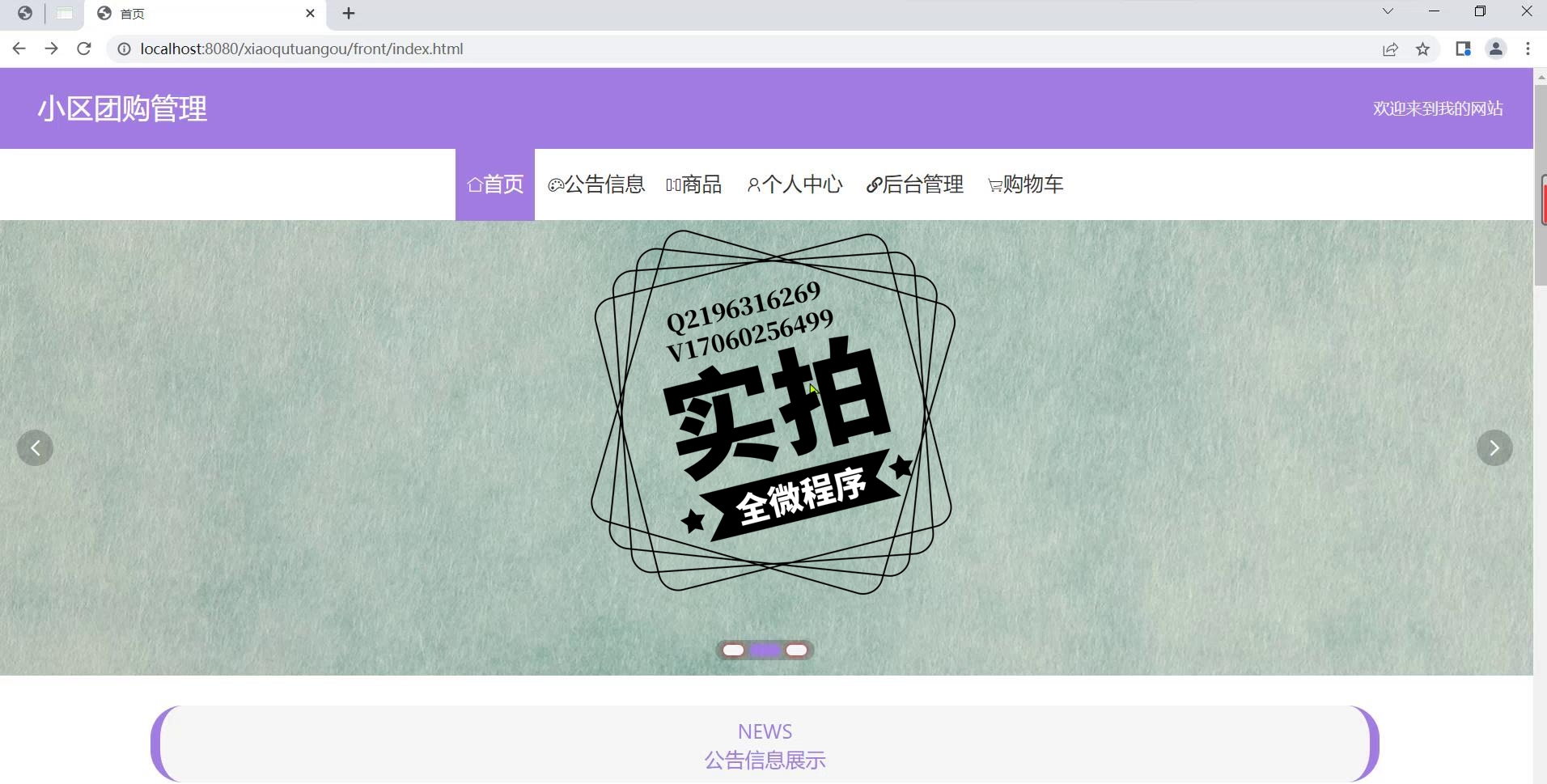
Task: Open the Chrome three-dot menu
Action: coord(1528,49)
